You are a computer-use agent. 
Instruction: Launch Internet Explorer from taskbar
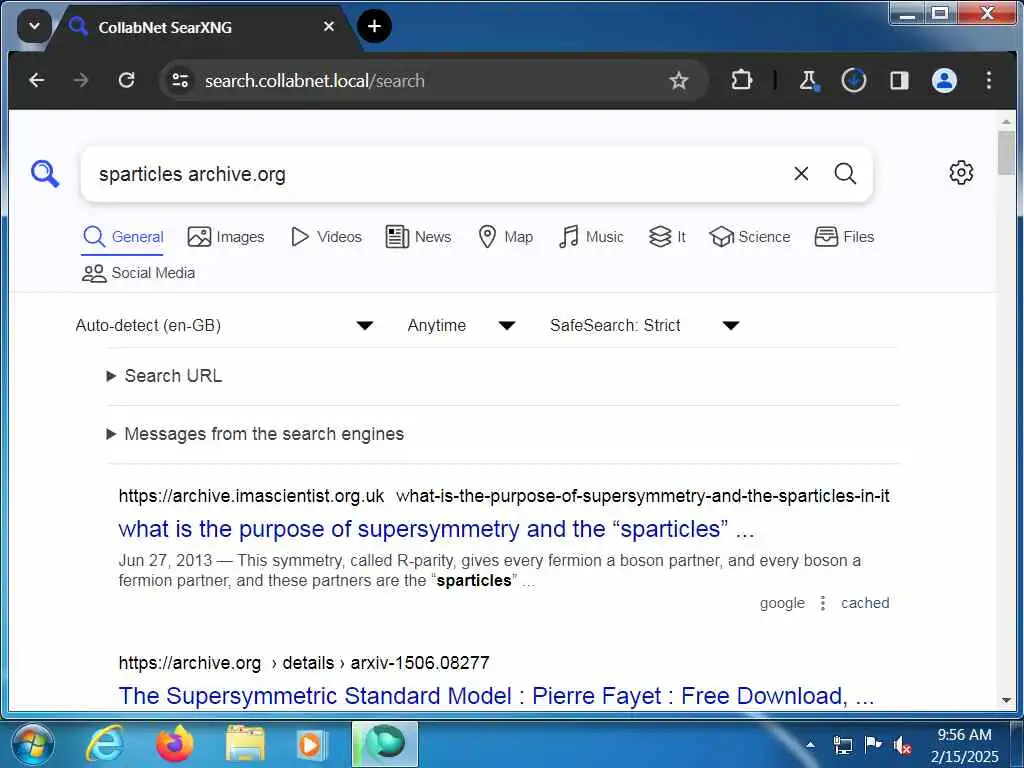[105, 744]
